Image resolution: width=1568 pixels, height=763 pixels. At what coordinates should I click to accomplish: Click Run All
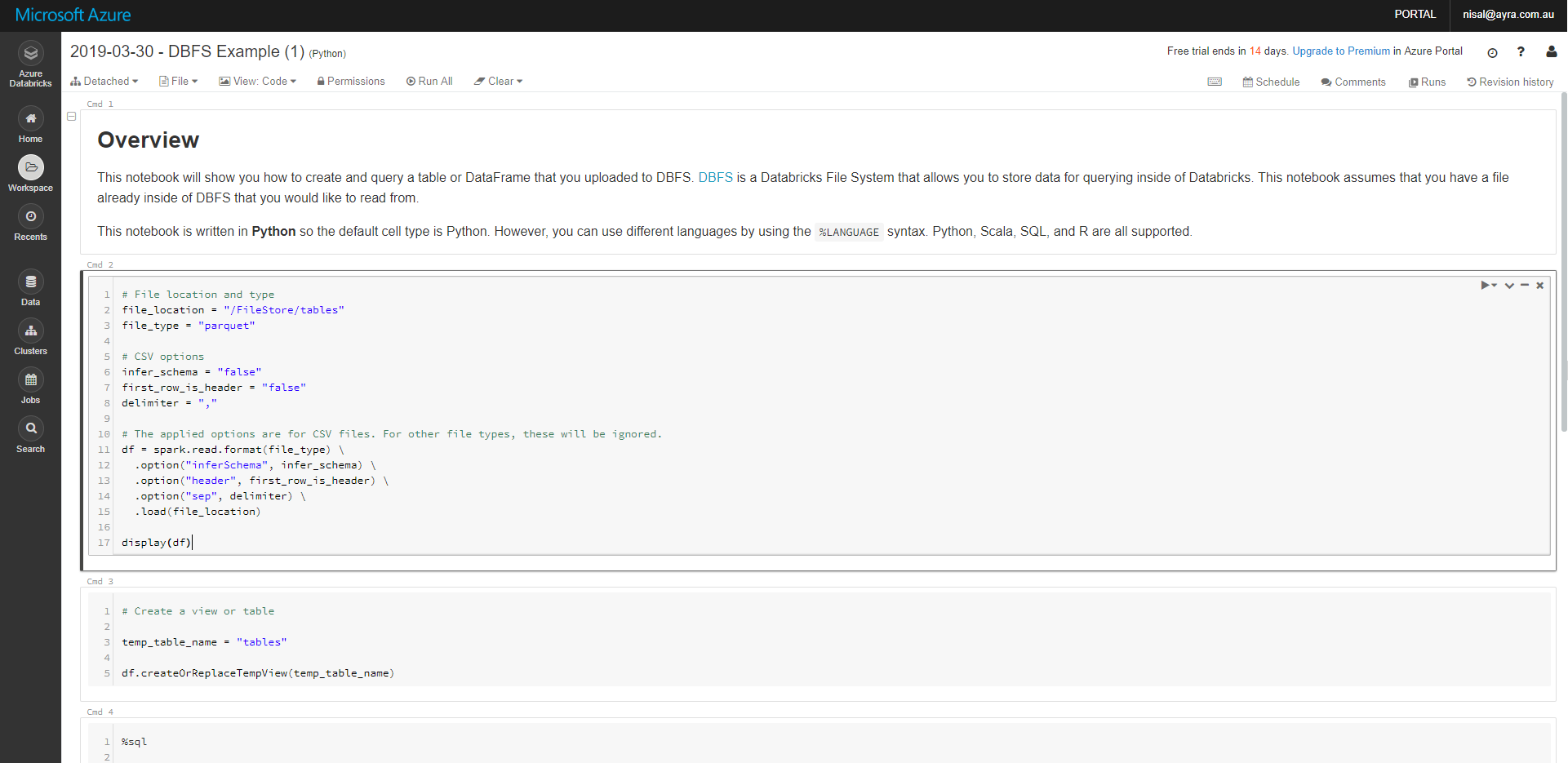click(x=429, y=82)
